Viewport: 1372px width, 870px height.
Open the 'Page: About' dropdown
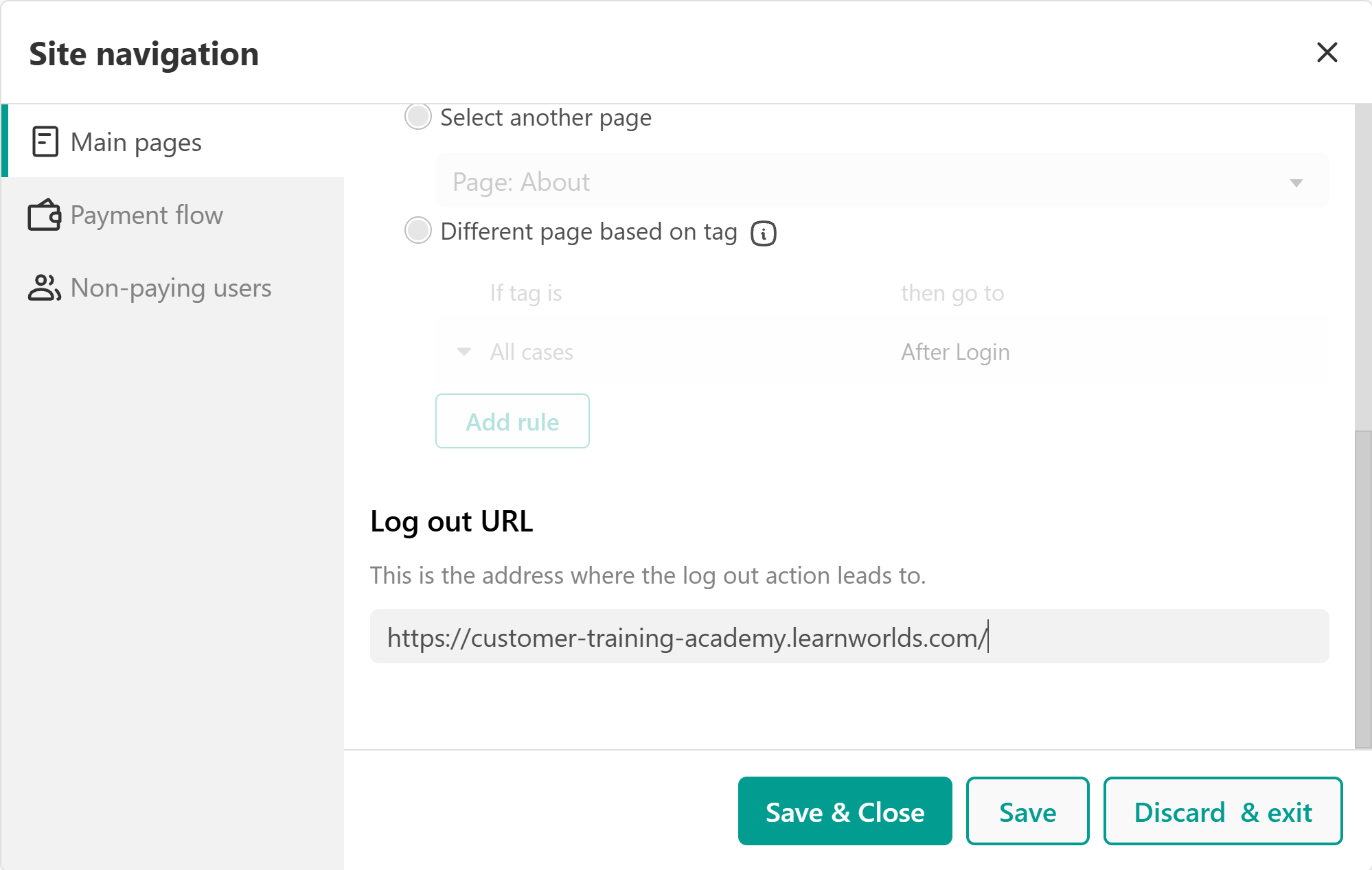[x=882, y=182]
